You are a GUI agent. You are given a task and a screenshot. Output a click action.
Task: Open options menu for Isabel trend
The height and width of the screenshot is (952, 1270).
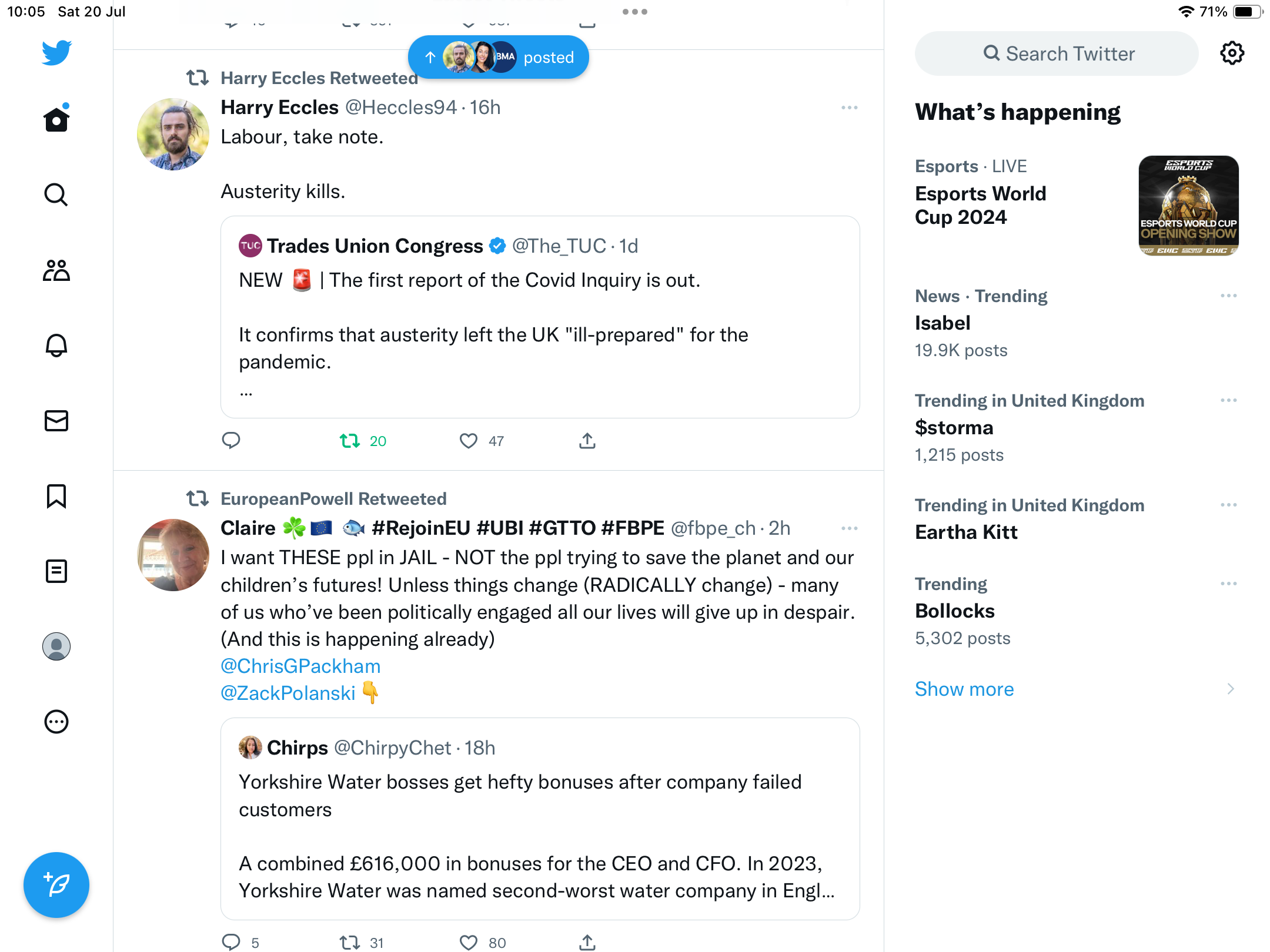[x=1228, y=296]
